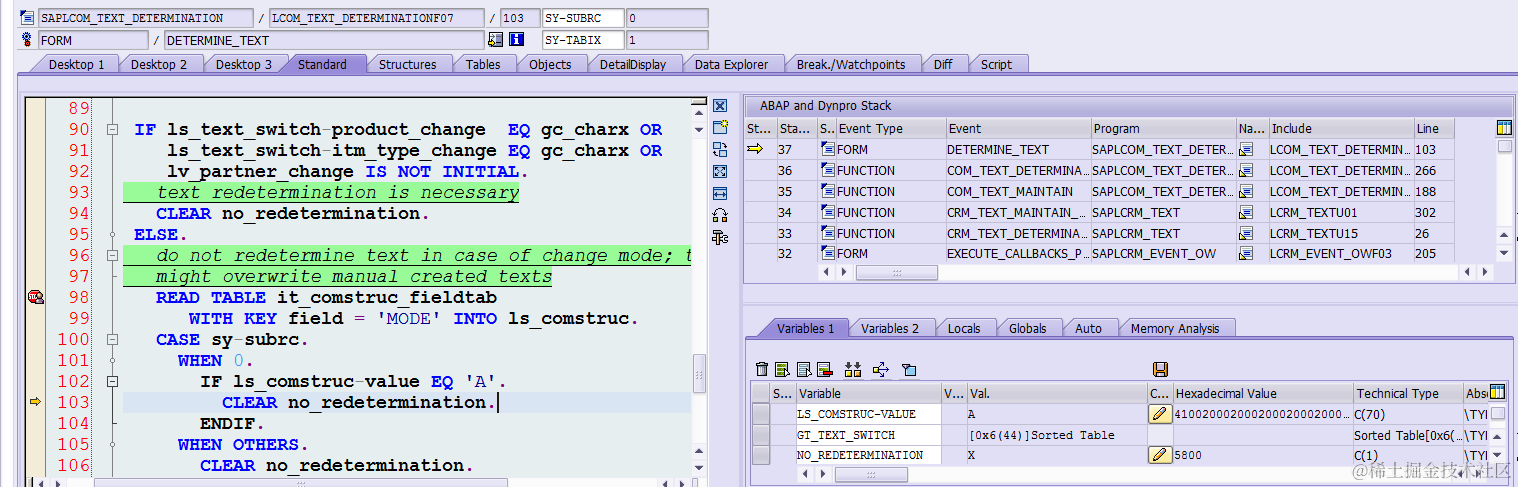
Task: Open the Break./Watchpoints tab
Action: (x=850, y=64)
